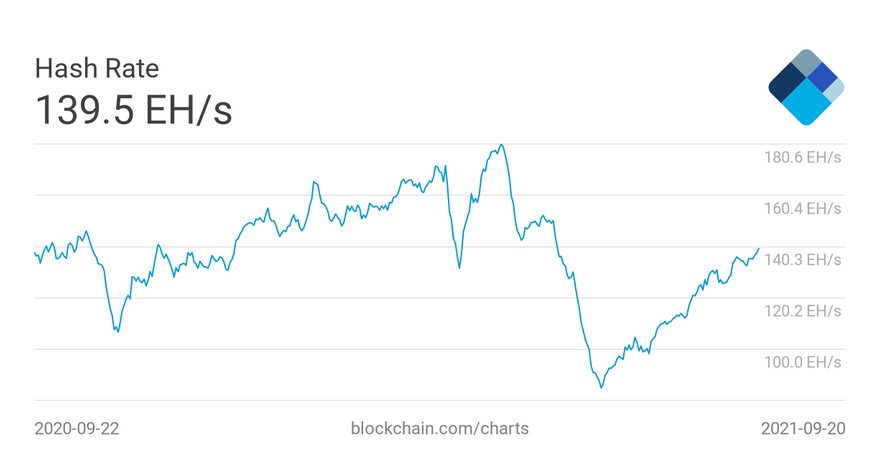Screen dimensions: 876x453
Task: Click the Blockchain.com diamond logo
Action: pos(806,87)
